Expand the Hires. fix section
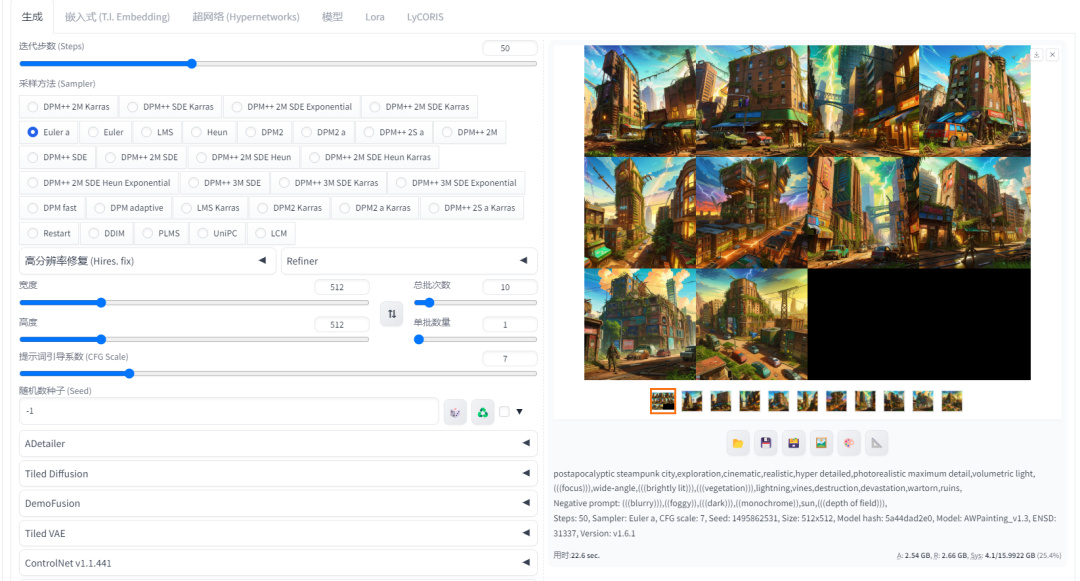The width and height of the screenshot is (1080, 581). [148, 261]
